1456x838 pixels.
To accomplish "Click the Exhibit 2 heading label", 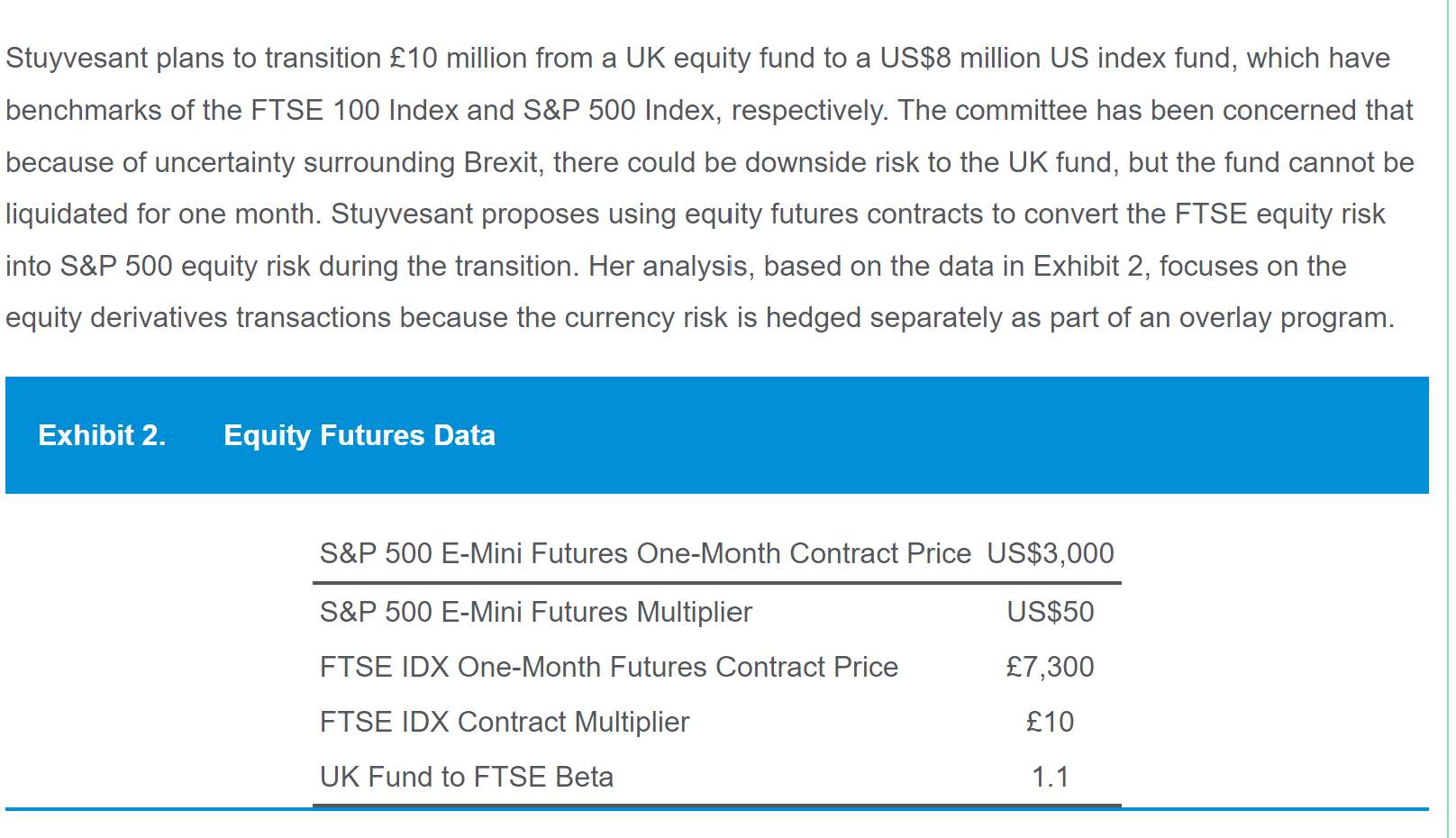I will click(x=102, y=435).
